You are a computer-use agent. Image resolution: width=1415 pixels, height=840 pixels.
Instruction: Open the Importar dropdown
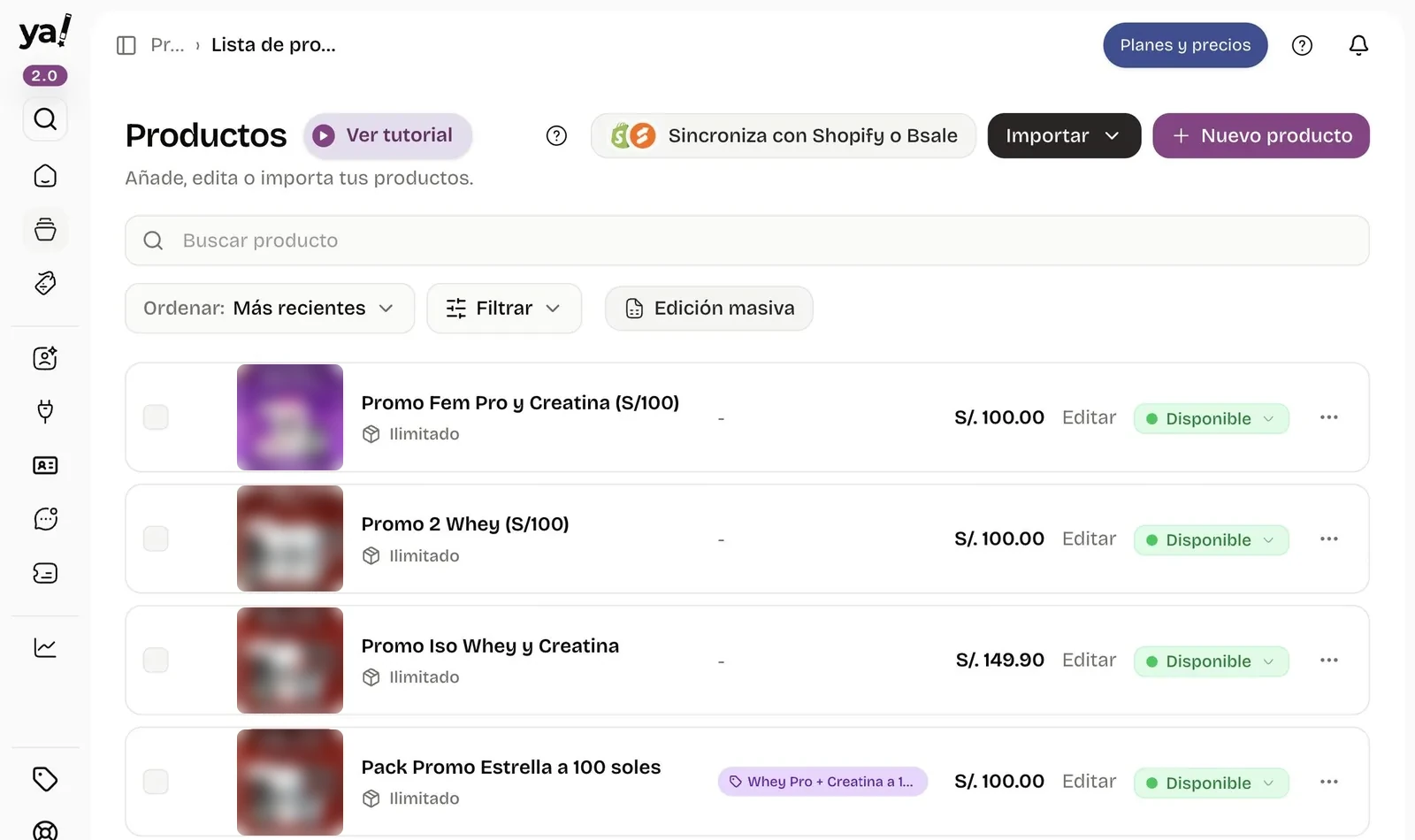[1064, 135]
